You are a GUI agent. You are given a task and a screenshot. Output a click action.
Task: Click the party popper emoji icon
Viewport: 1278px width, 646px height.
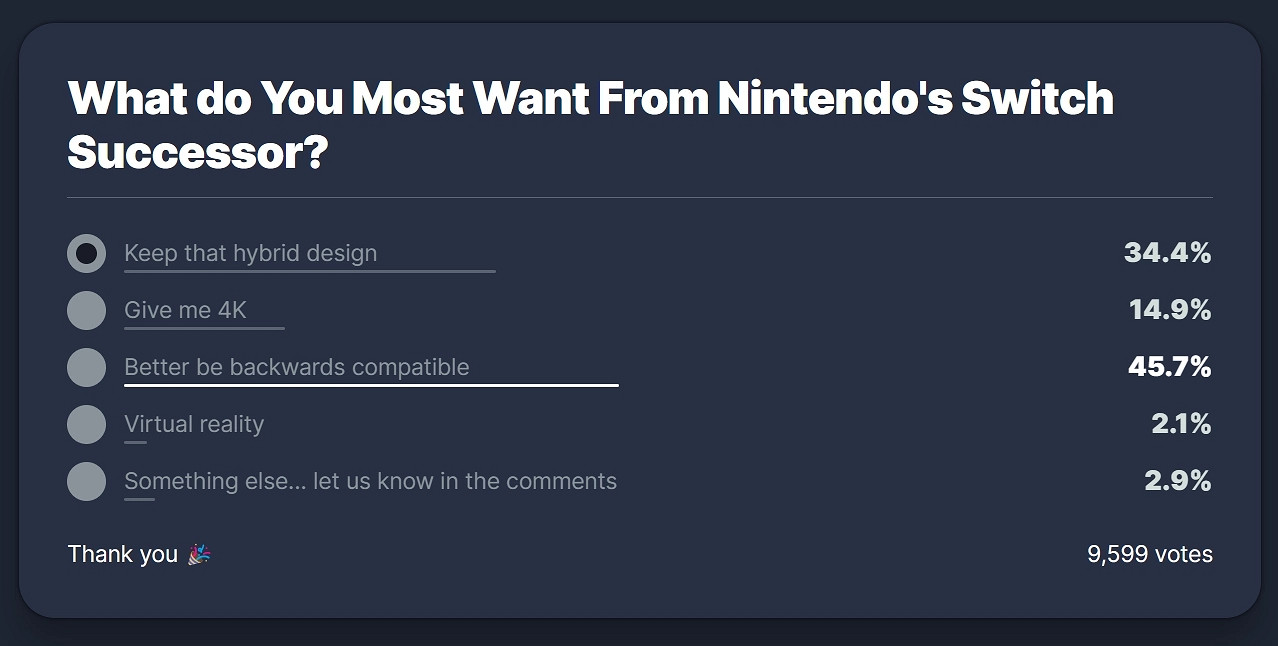(x=199, y=554)
